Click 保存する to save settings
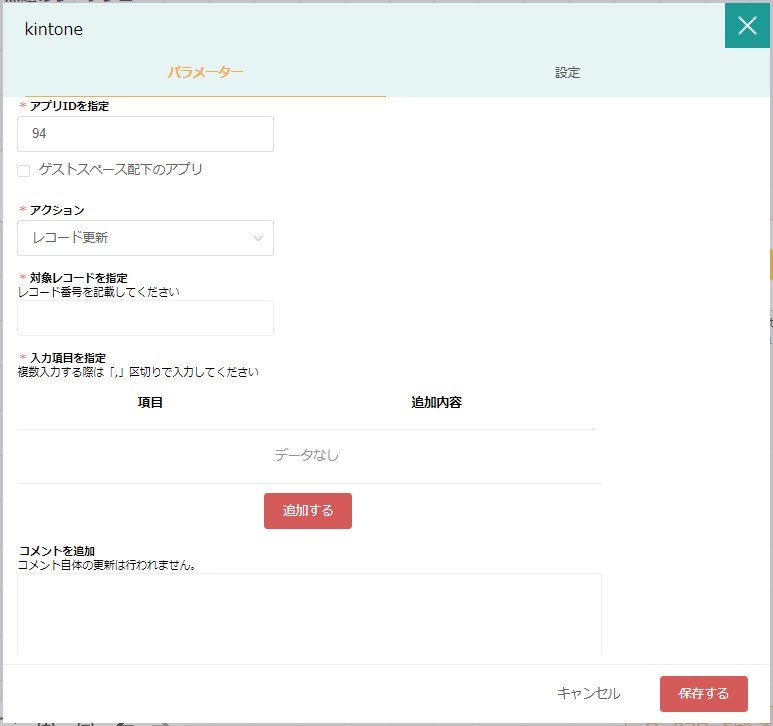 (703, 693)
